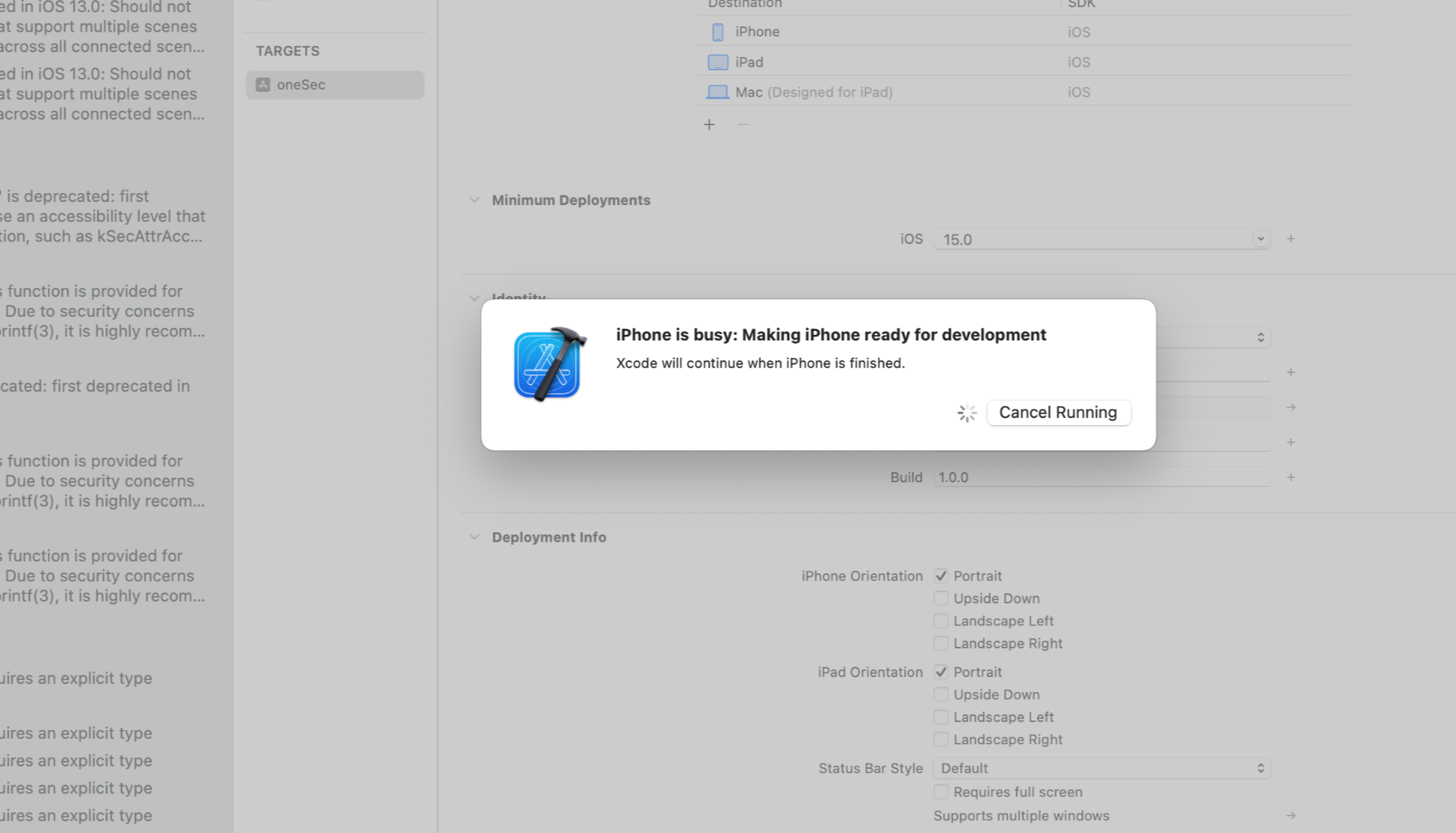This screenshot has height=833, width=1456.
Task: Click 'tion, such as kSecAttrAcc...' warning line
Action: click(101, 237)
